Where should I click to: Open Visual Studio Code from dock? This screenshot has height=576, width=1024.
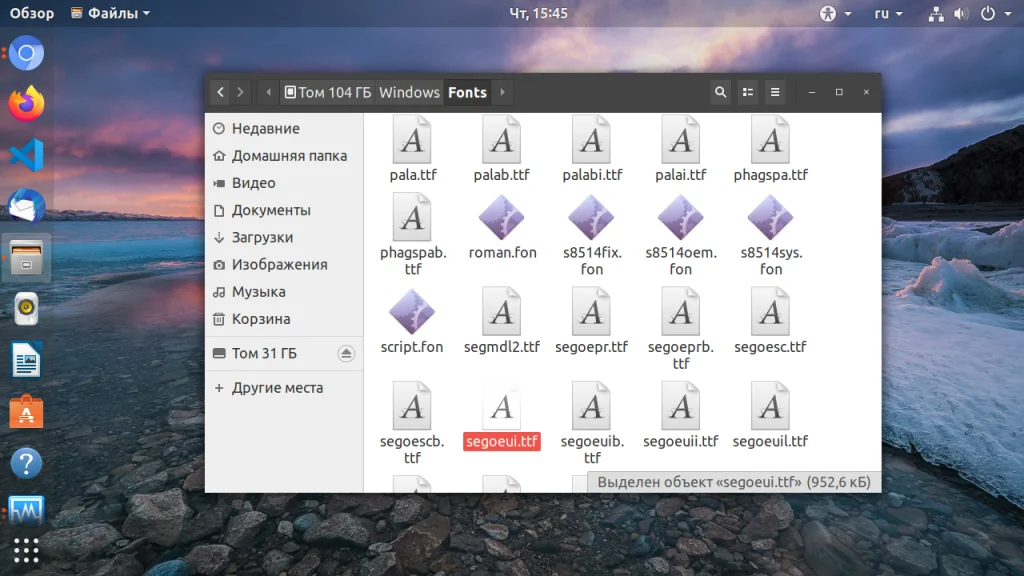(x=26, y=155)
